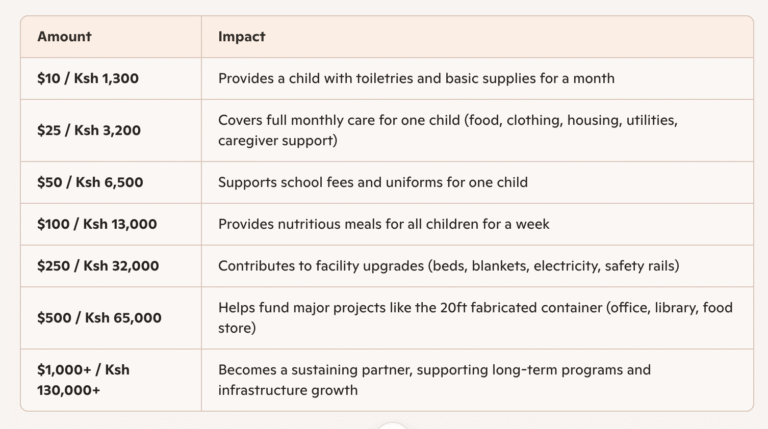
Task: Select the $50 / Ksh 6,500 amount cell
Action: tap(89, 182)
